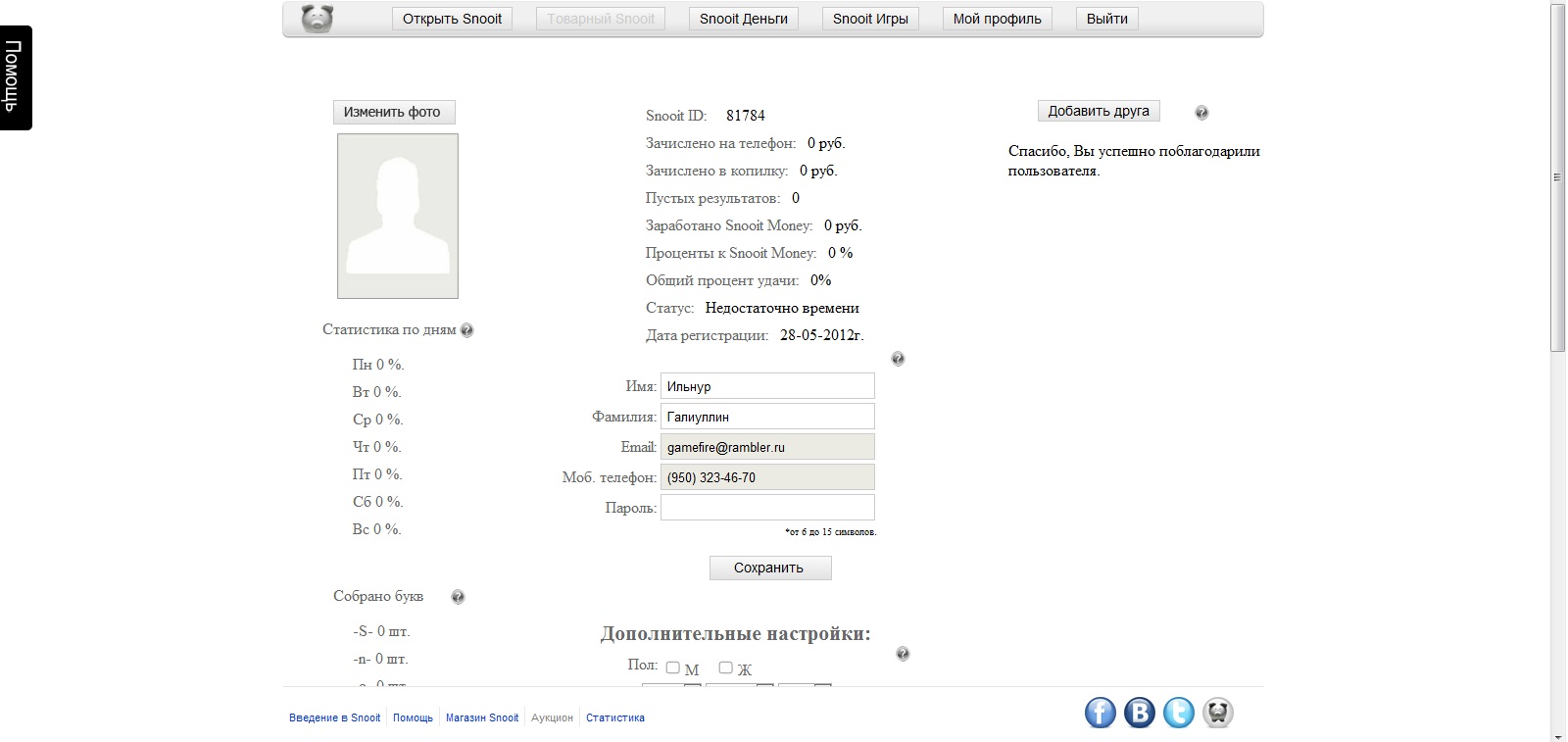This screenshot has height=742, width=1568.
Task: Click the 'Пн 0 %.' statistics row
Action: point(378,365)
